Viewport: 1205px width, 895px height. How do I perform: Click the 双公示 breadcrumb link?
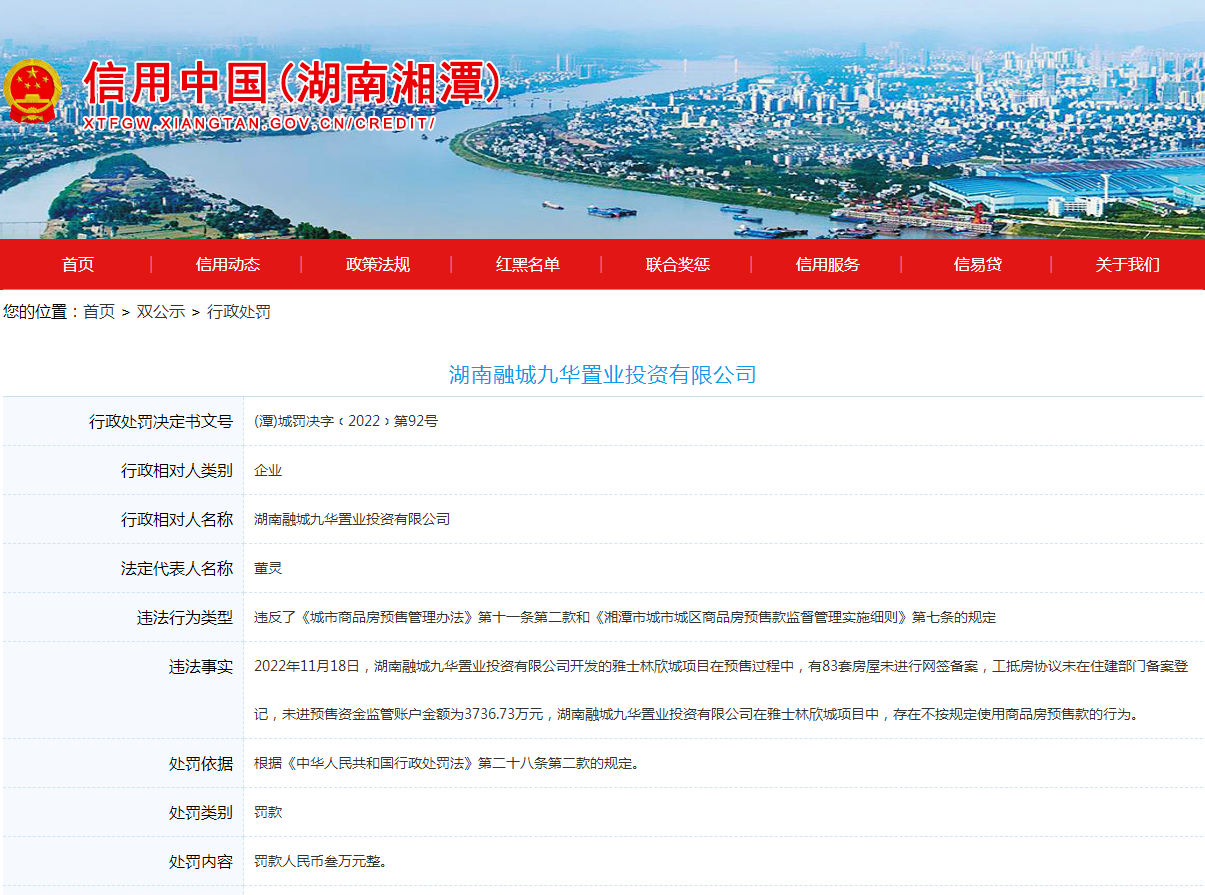click(161, 311)
